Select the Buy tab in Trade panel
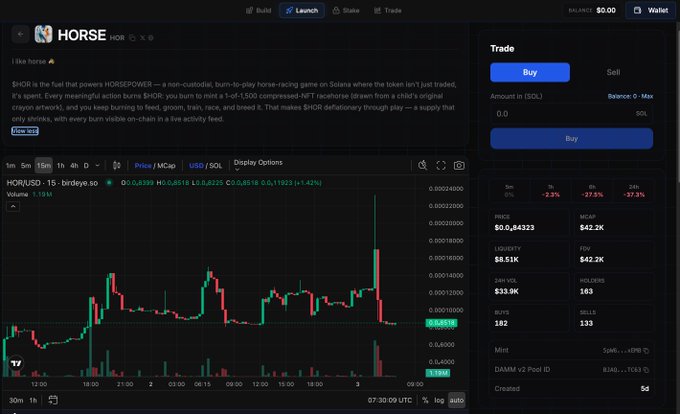 click(x=530, y=72)
